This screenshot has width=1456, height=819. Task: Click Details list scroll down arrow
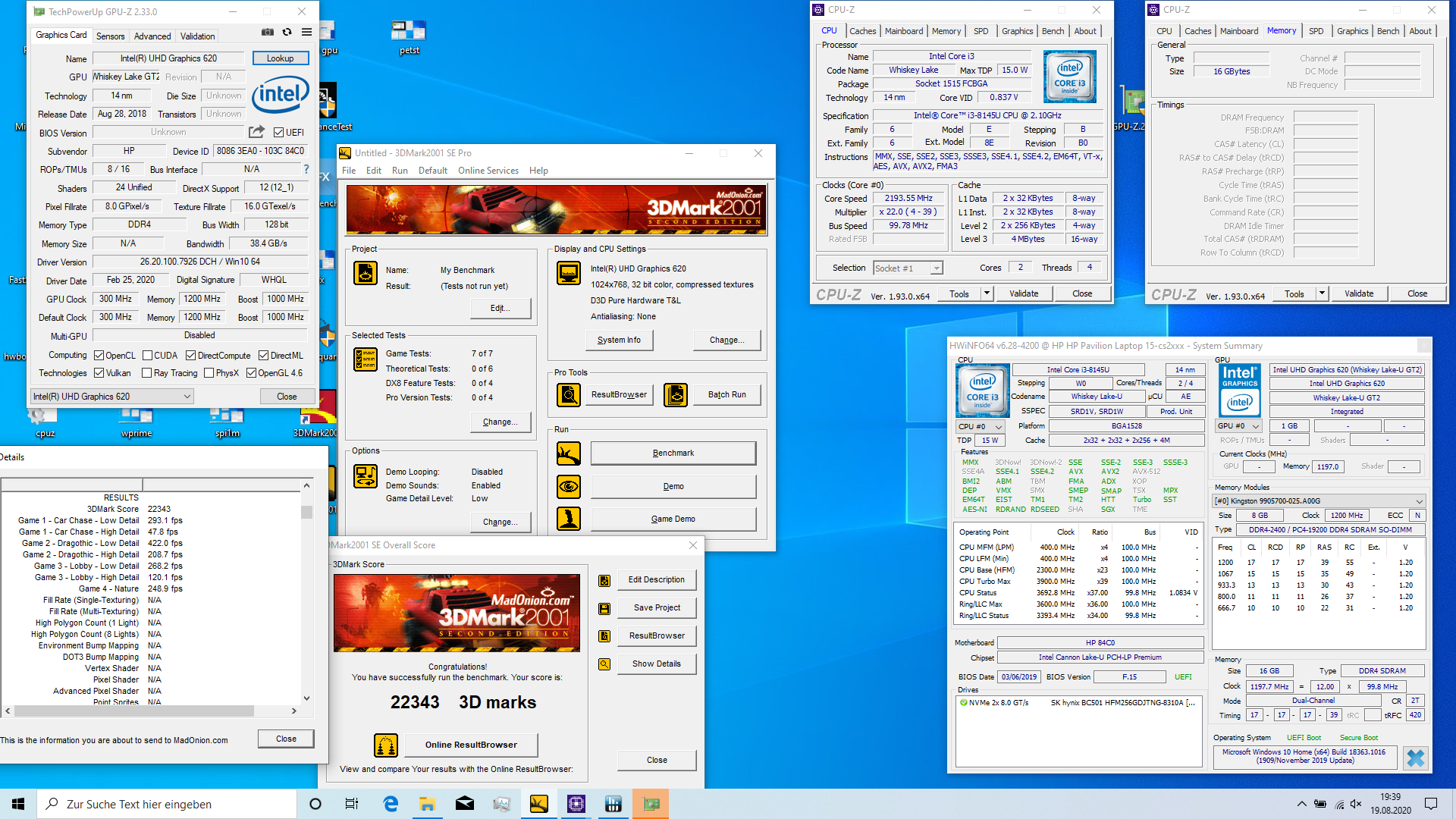pos(306,698)
